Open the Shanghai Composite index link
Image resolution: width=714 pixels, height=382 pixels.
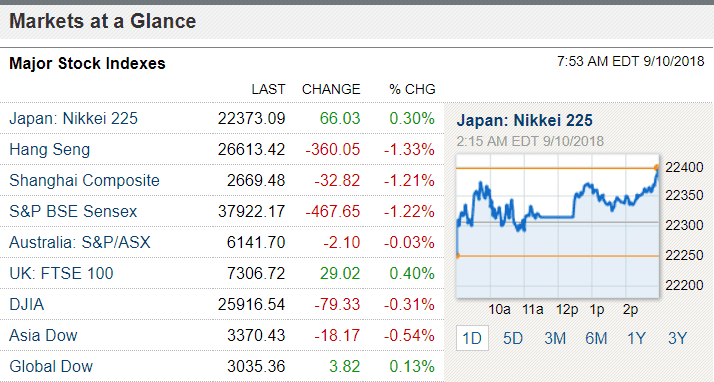[x=84, y=180]
